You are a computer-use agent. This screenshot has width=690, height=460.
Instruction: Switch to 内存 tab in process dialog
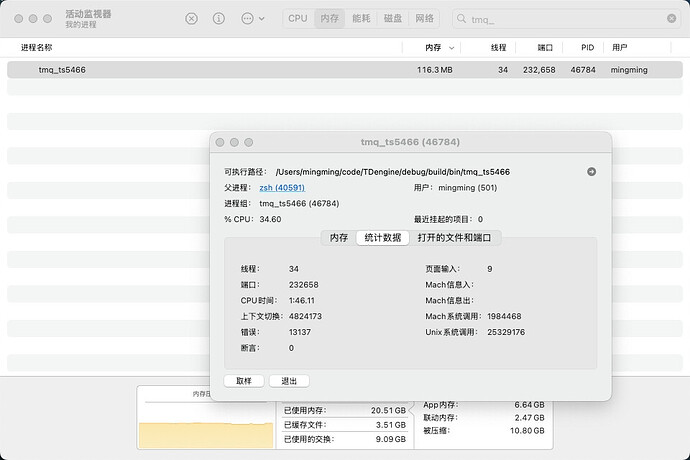coord(339,237)
